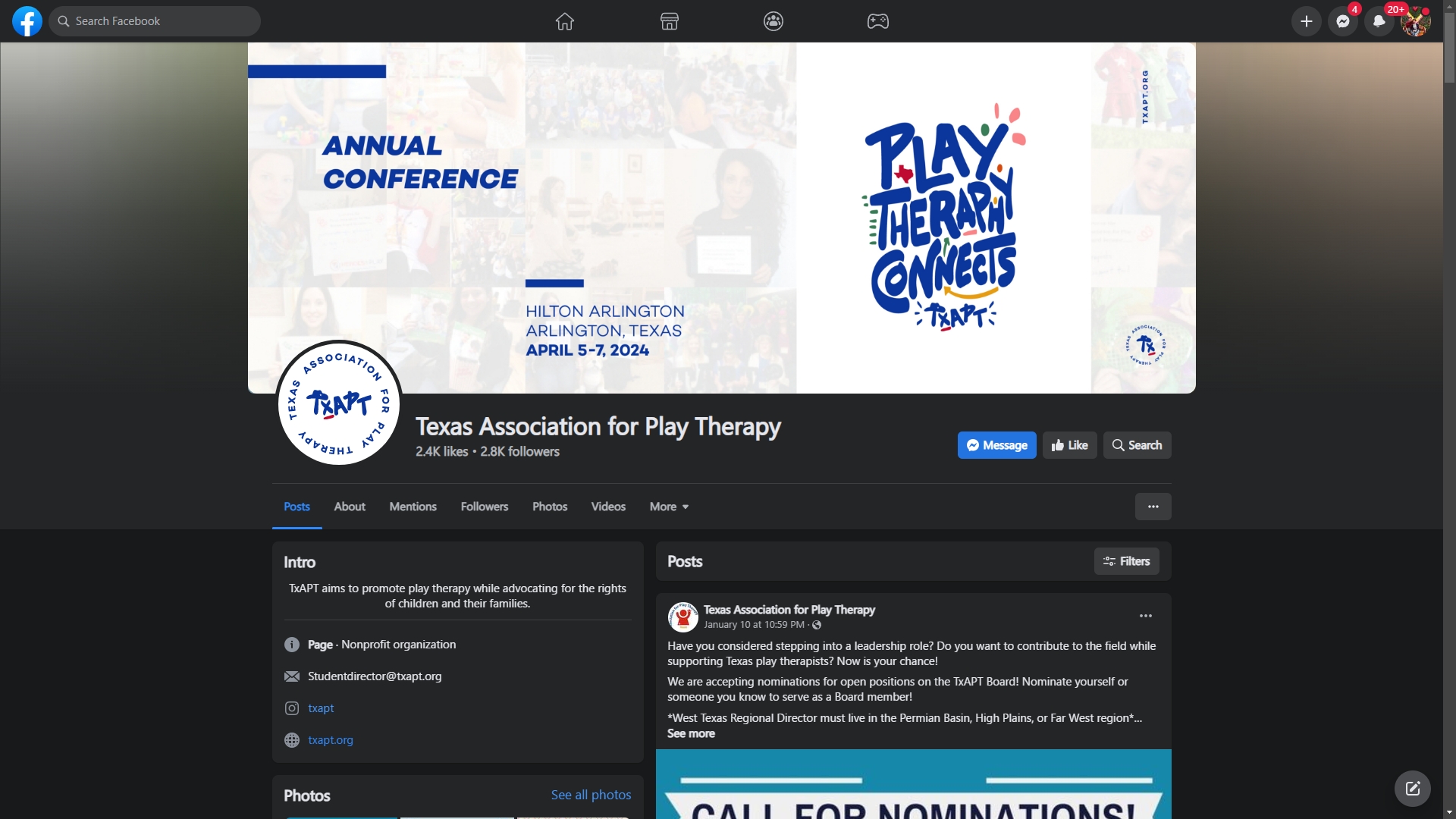The image size is (1456, 819).
Task: Click the new message compose icon
Action: coord(1412,789)
